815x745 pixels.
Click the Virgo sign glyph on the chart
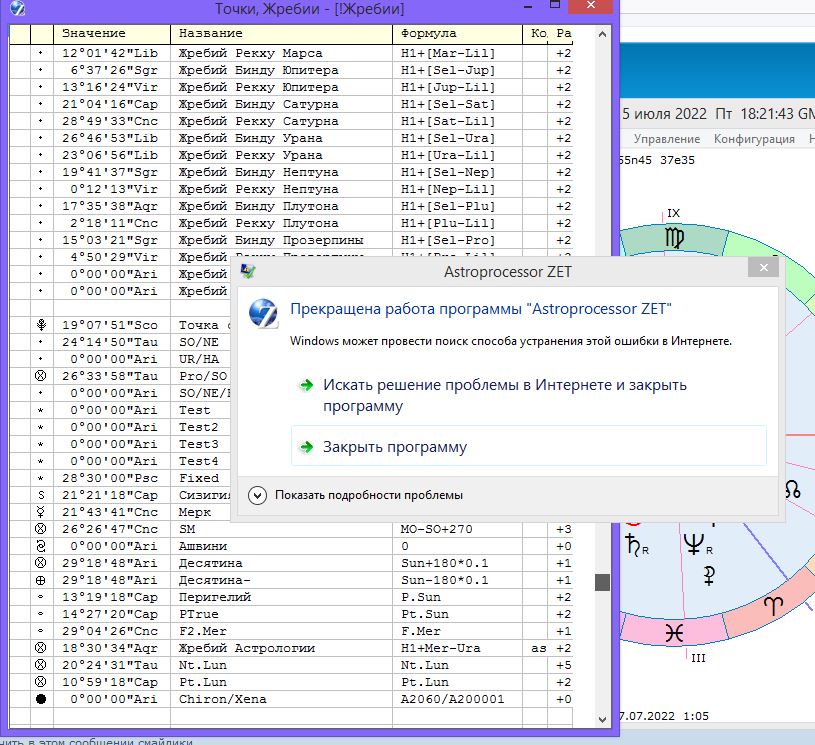[674, 239]
